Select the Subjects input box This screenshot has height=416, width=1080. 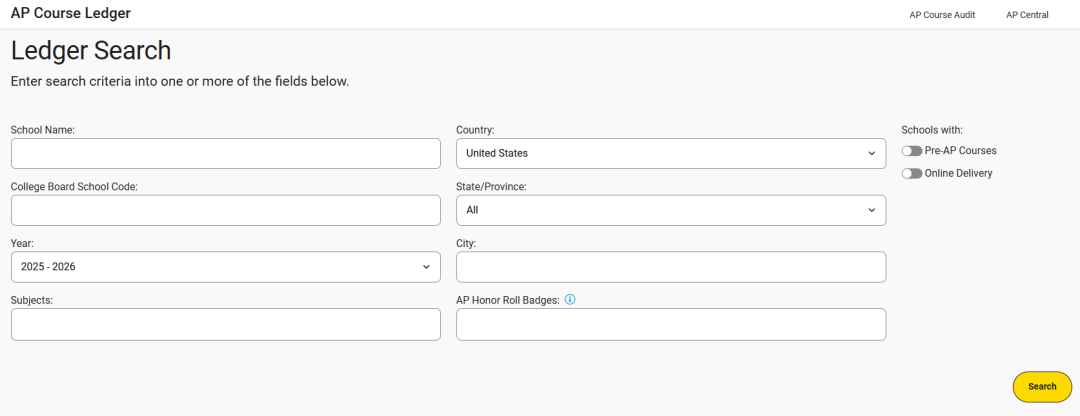click(226, 324)
